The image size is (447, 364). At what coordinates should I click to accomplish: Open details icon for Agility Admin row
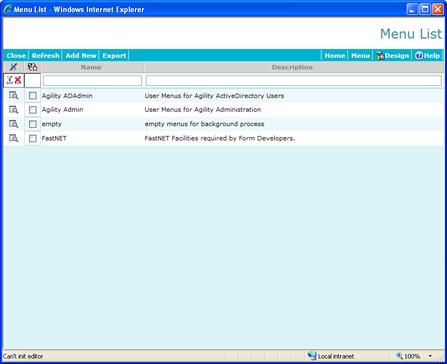click(x=13, y=110)
